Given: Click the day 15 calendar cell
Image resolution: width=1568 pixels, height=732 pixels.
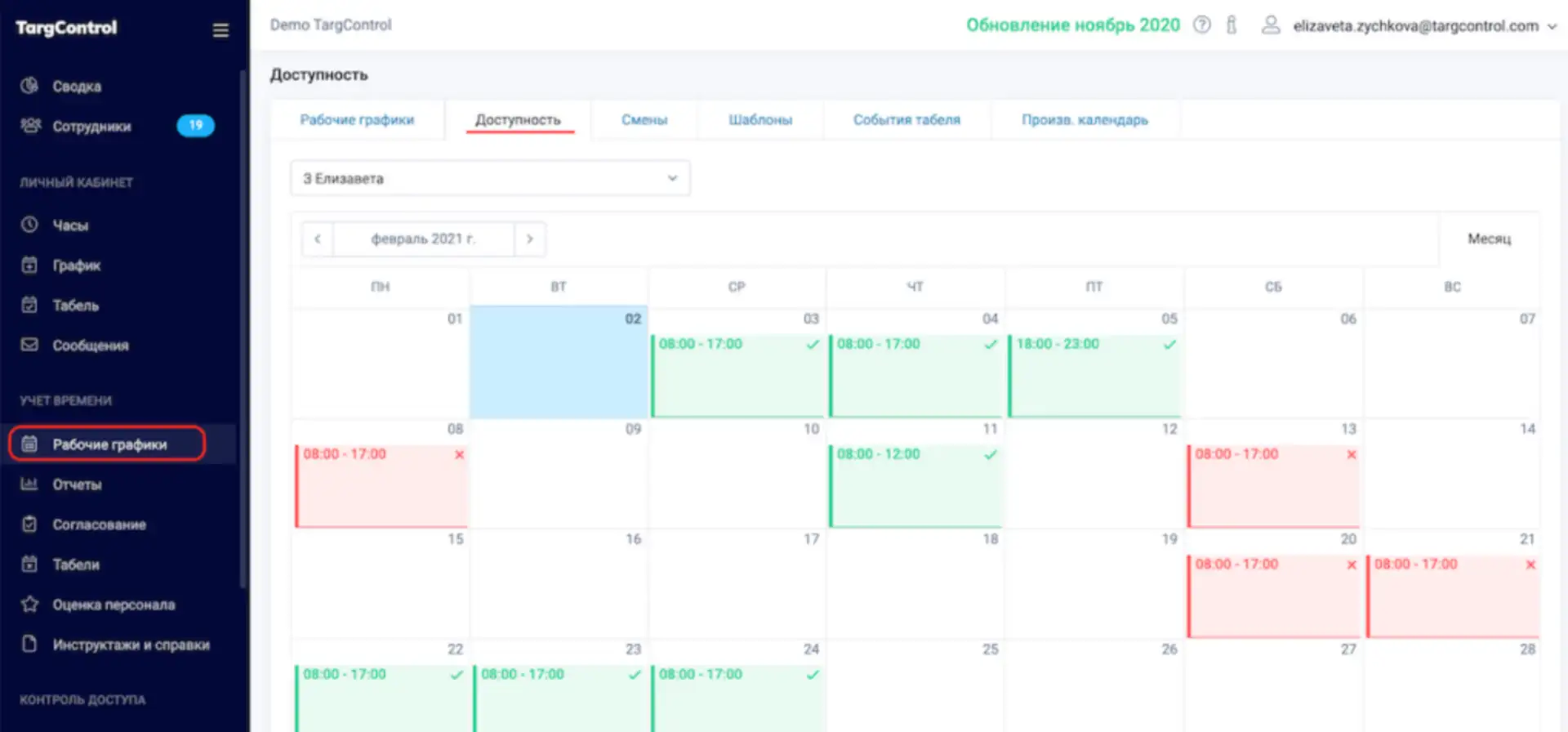Looking at the screenshot, I should click(x=381, y=583).
